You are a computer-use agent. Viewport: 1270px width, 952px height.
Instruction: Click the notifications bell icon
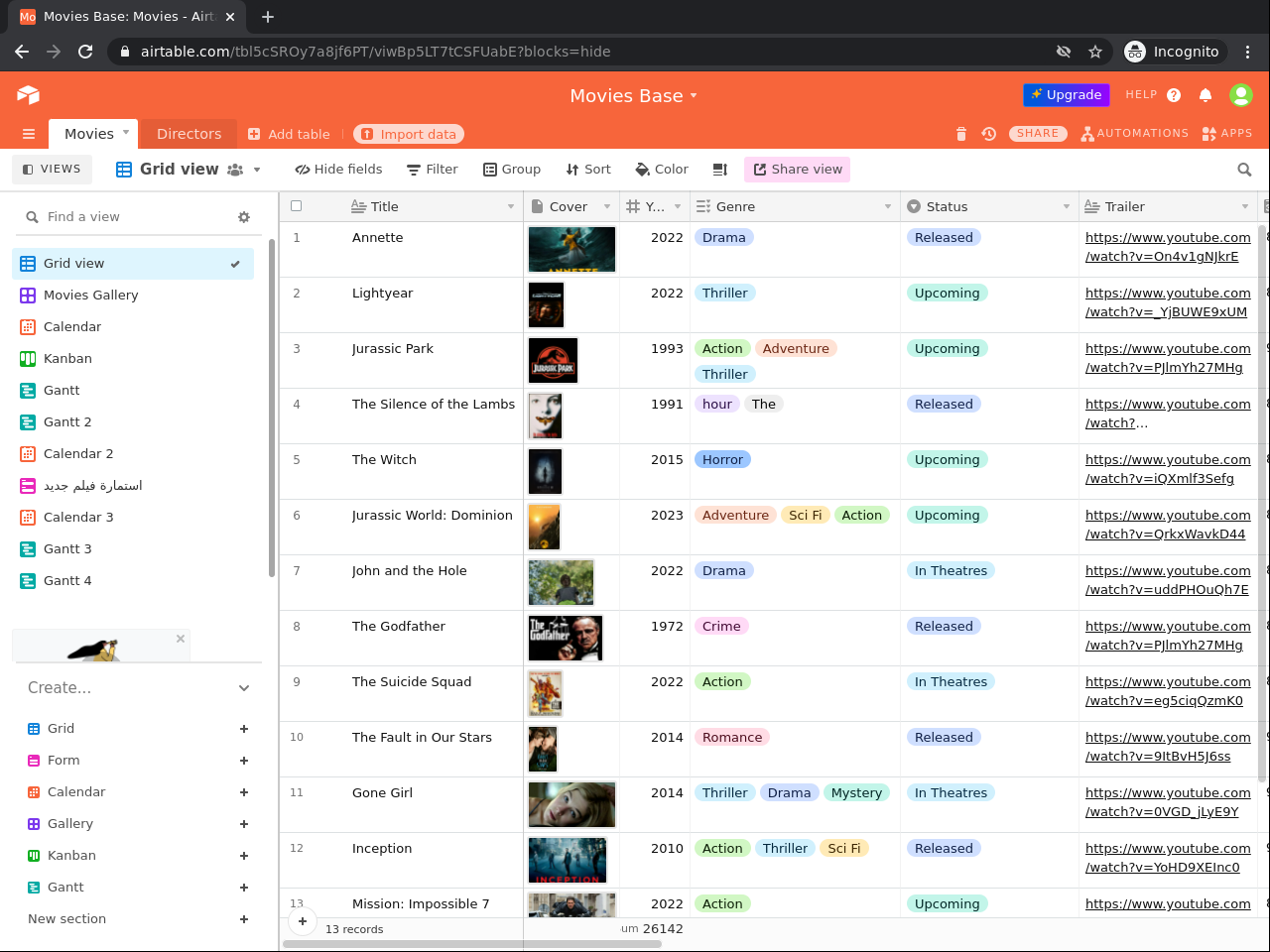pos(1206,95)
